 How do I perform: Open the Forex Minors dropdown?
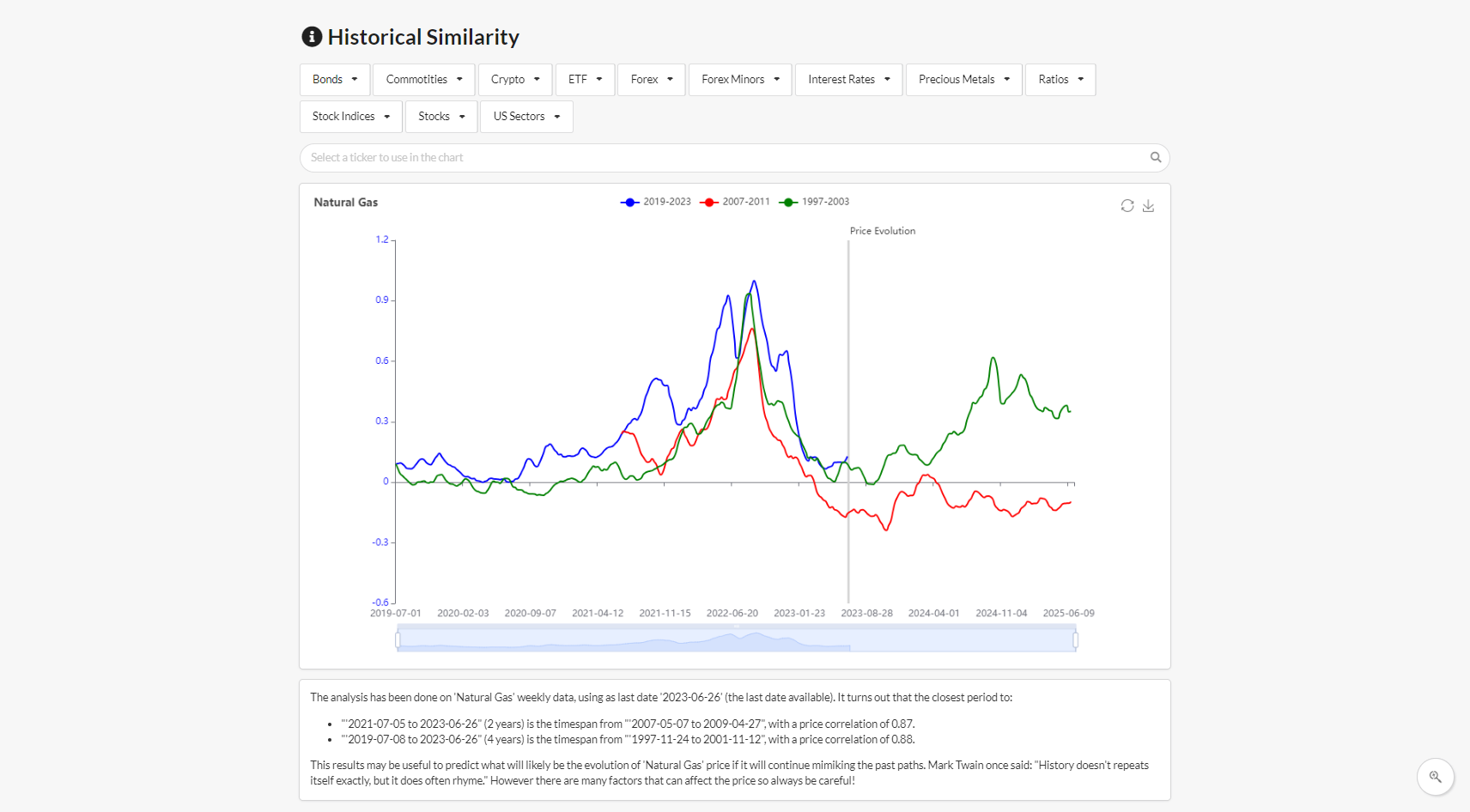click(x=740, y=79)
